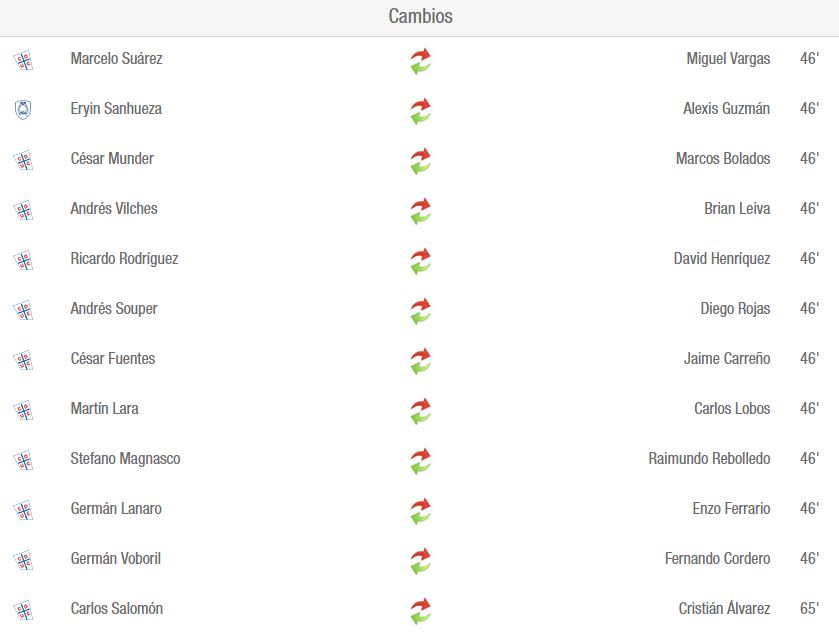The image size is (839, 634).
Task: Click the team crest beside Carlos Salomón
Action: (x=23, y=610)
